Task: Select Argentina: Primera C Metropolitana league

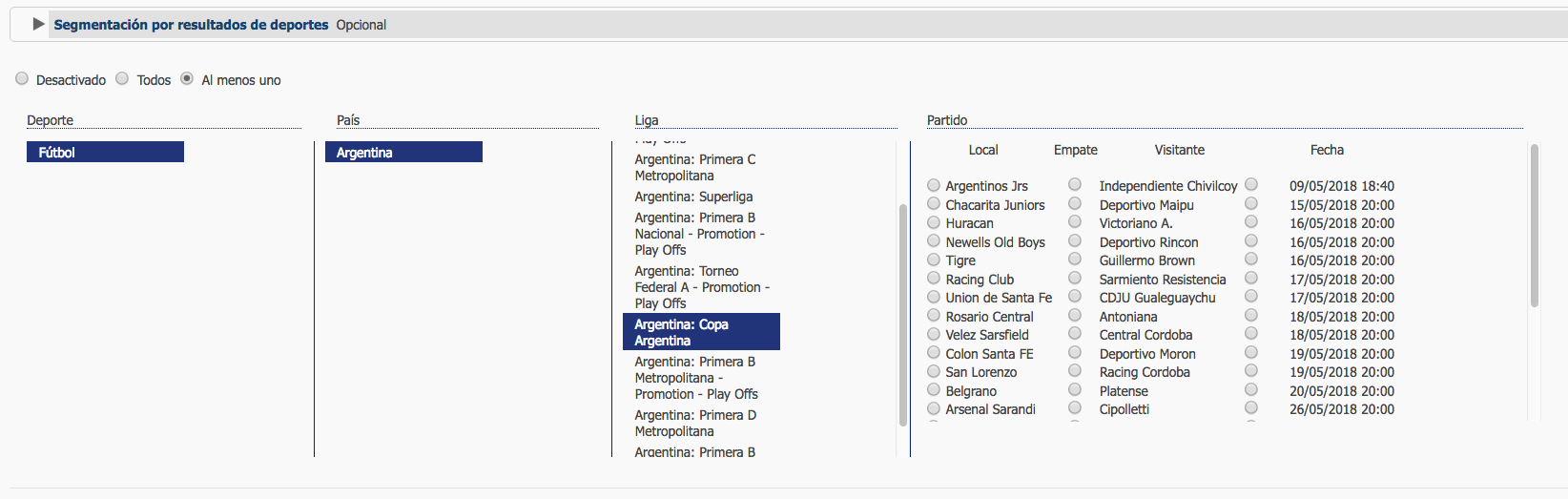Action: [695, 167]
